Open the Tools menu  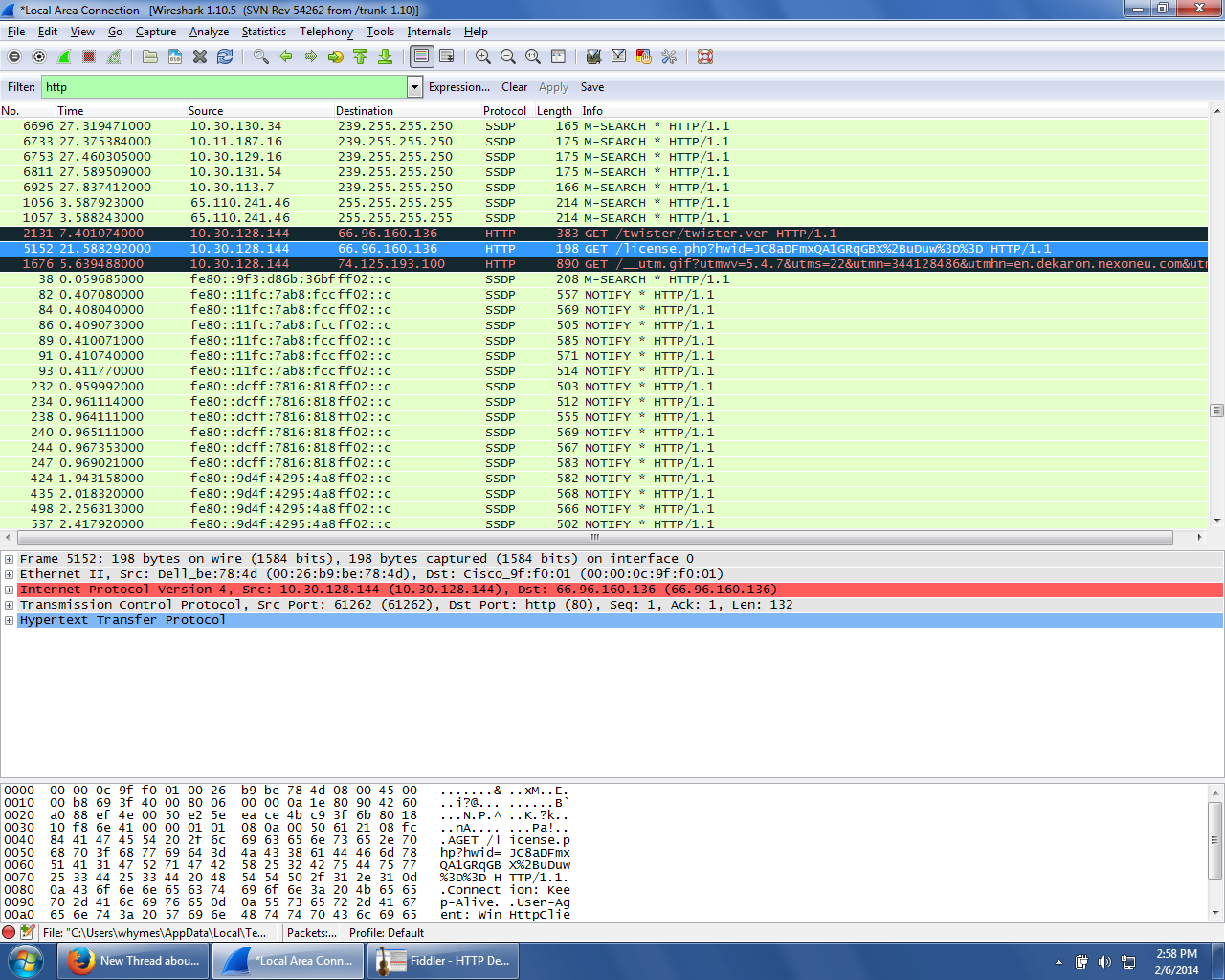[380, 32]
